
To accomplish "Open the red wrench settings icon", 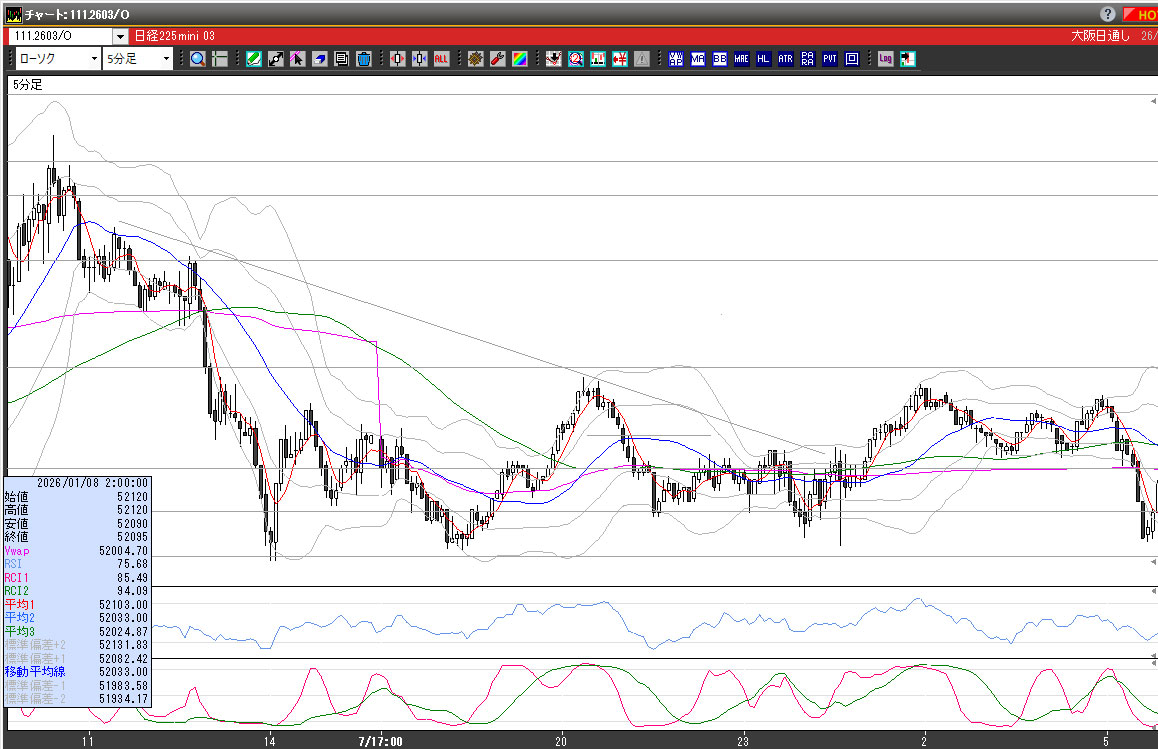I will tap(497, 59).
